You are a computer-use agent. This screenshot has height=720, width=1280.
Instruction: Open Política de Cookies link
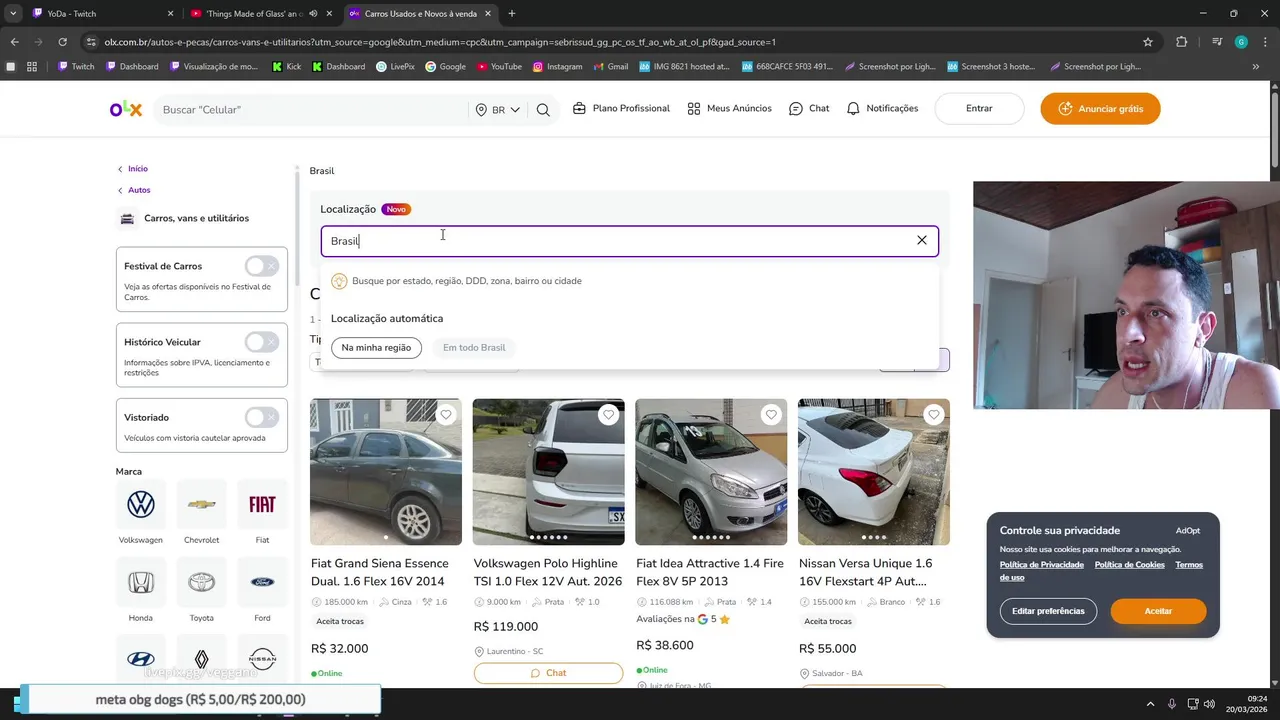1130,565
